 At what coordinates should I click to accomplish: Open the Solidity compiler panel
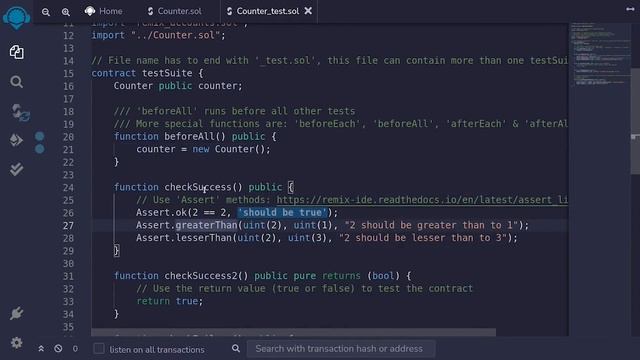(x=19, y=113)
